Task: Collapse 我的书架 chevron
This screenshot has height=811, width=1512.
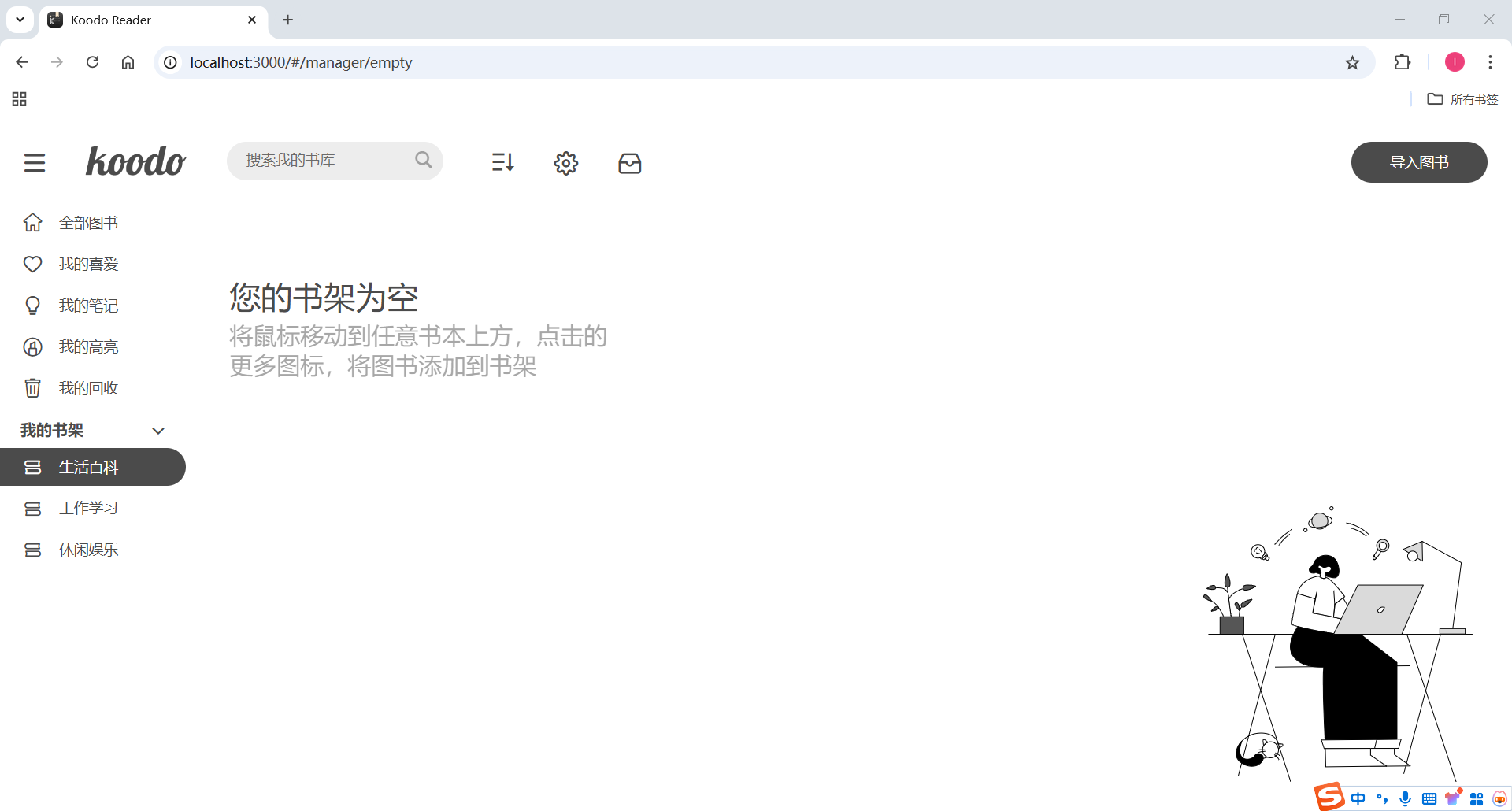Action: (x=158, y=431)
